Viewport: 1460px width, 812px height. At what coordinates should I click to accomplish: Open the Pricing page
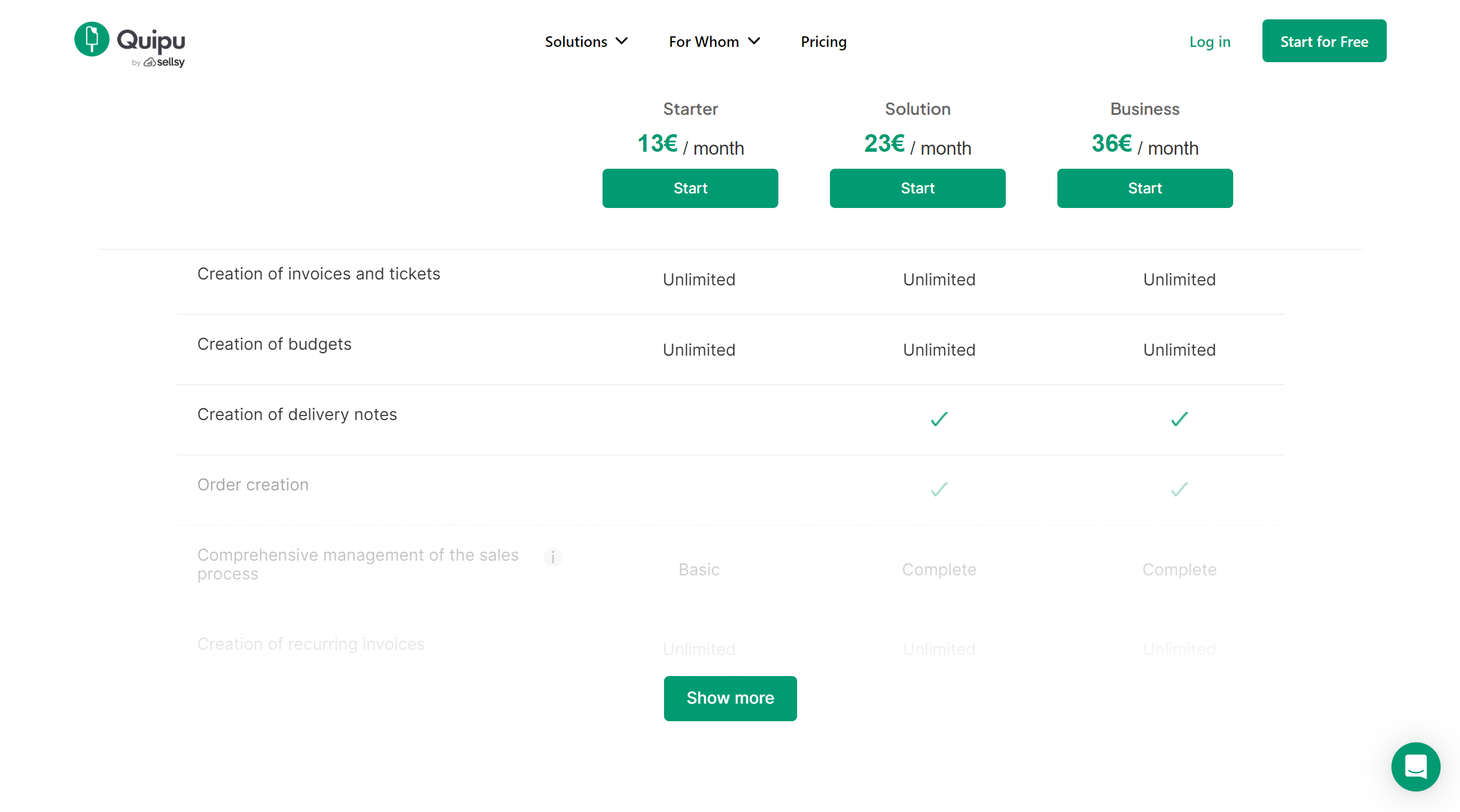[x=823, y=42]
